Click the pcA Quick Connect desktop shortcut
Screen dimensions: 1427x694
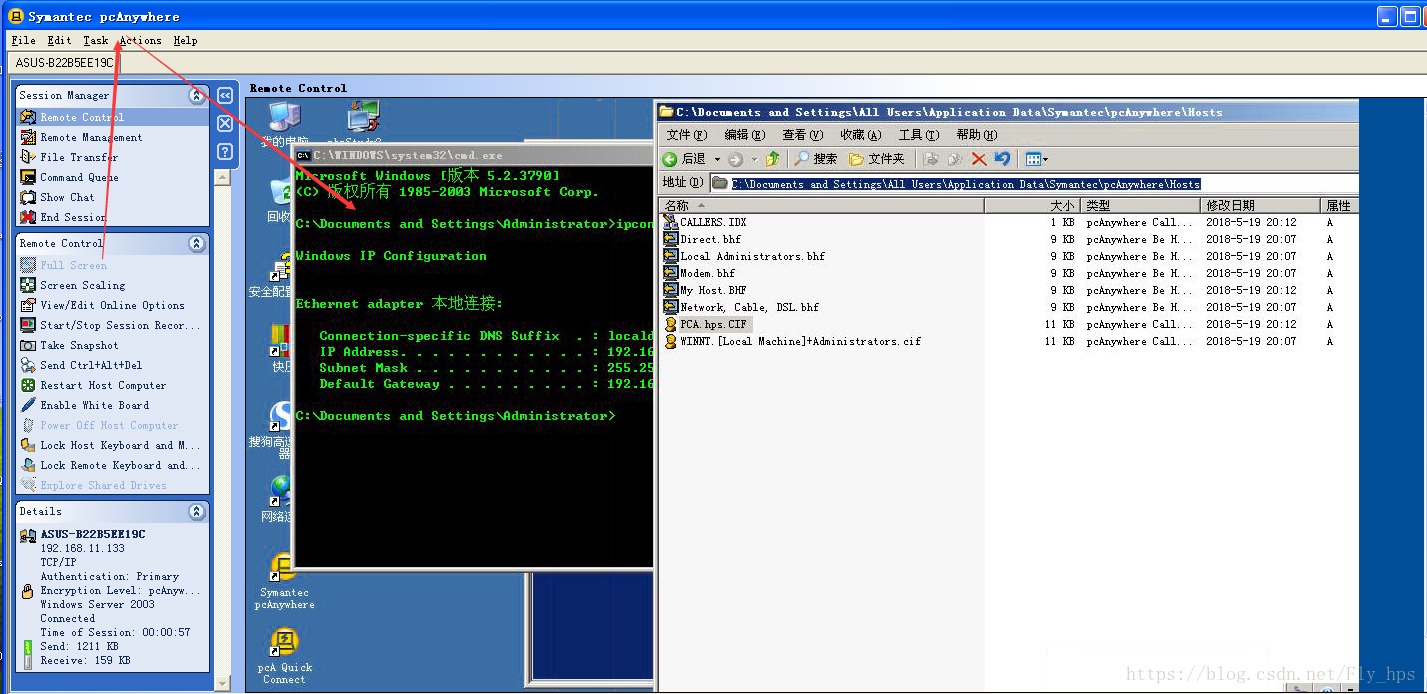pyautogui.click(x=284, y=655)
